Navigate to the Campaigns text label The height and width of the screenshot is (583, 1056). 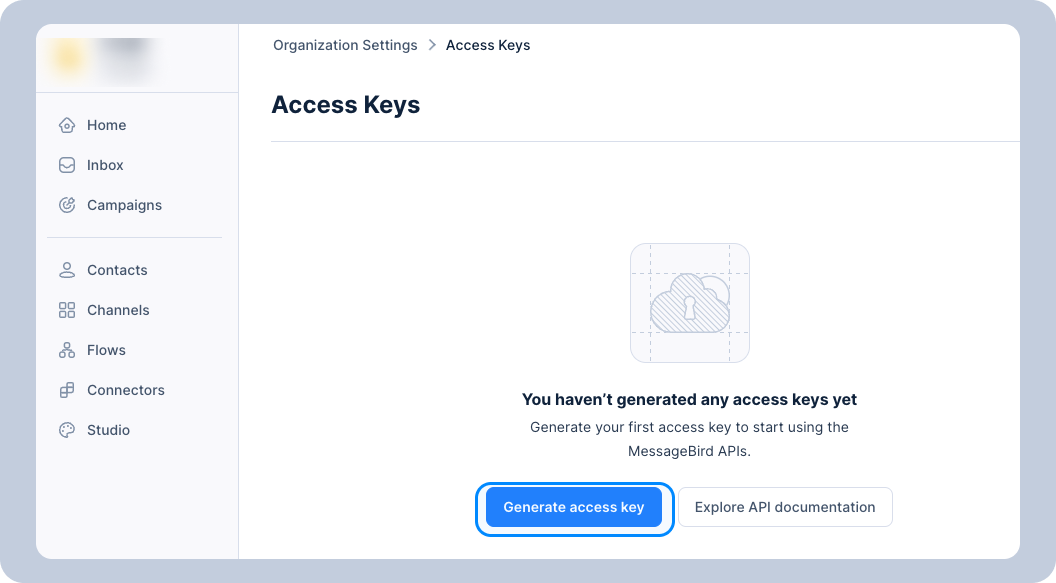124,205
